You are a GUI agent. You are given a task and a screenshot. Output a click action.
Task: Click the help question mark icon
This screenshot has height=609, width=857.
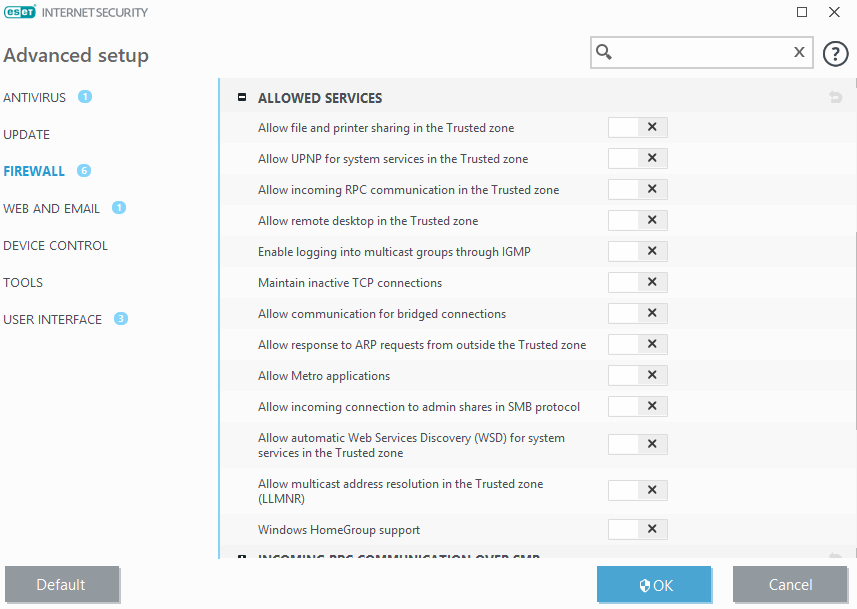point(835,53)
